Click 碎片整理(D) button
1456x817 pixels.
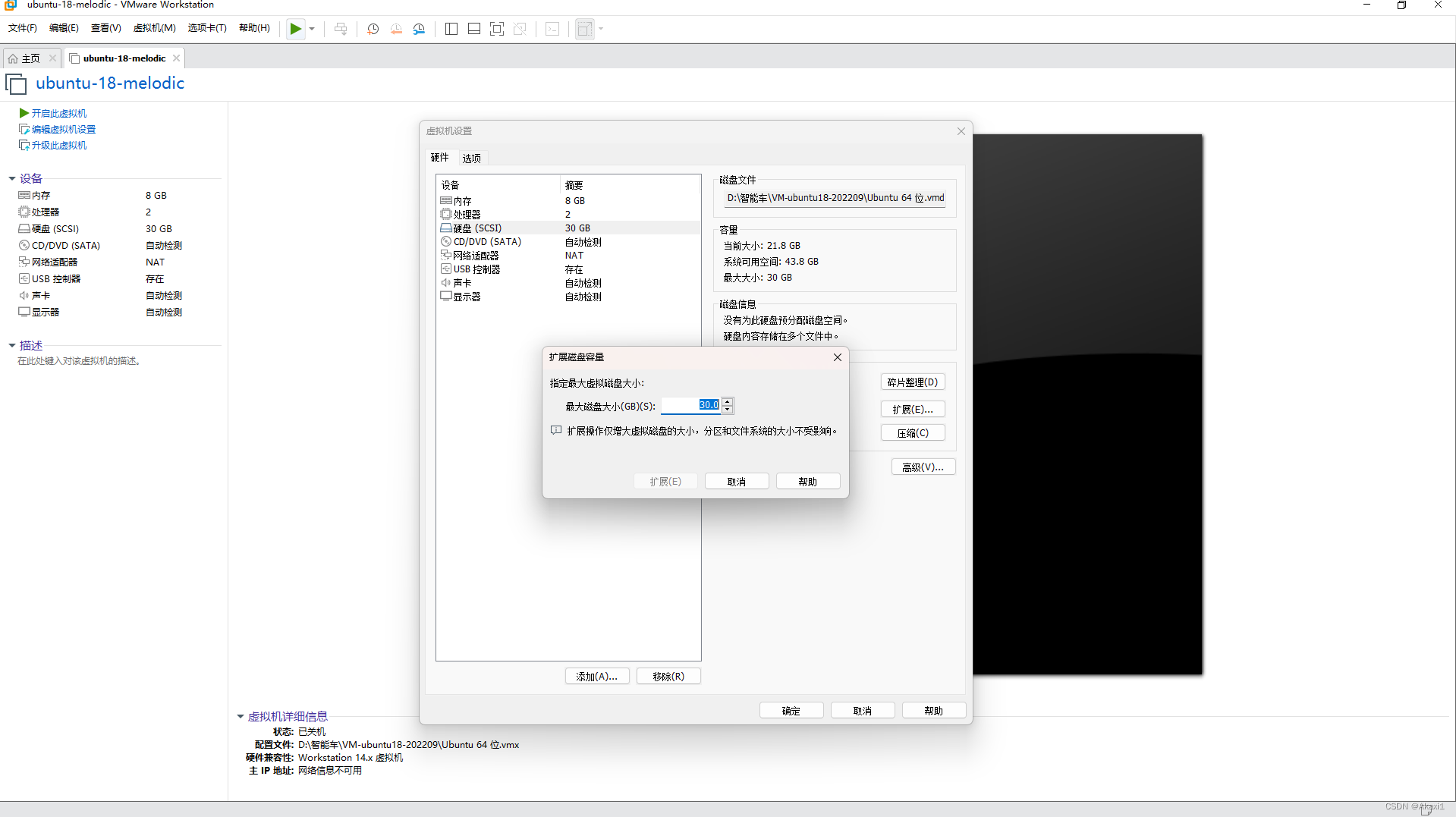pos(913,382)
